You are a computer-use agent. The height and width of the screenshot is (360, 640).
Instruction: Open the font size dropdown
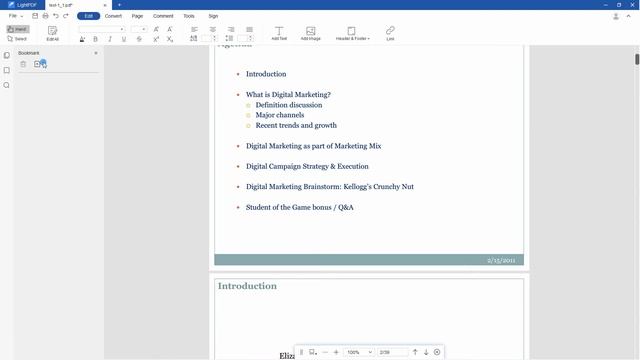(x=139, y=29)
